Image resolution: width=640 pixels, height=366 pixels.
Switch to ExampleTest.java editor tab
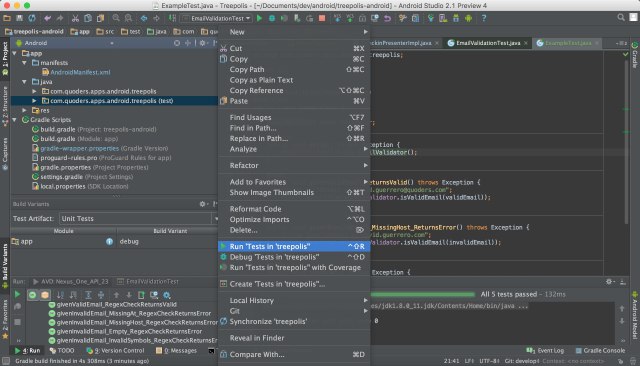(568, 43)
